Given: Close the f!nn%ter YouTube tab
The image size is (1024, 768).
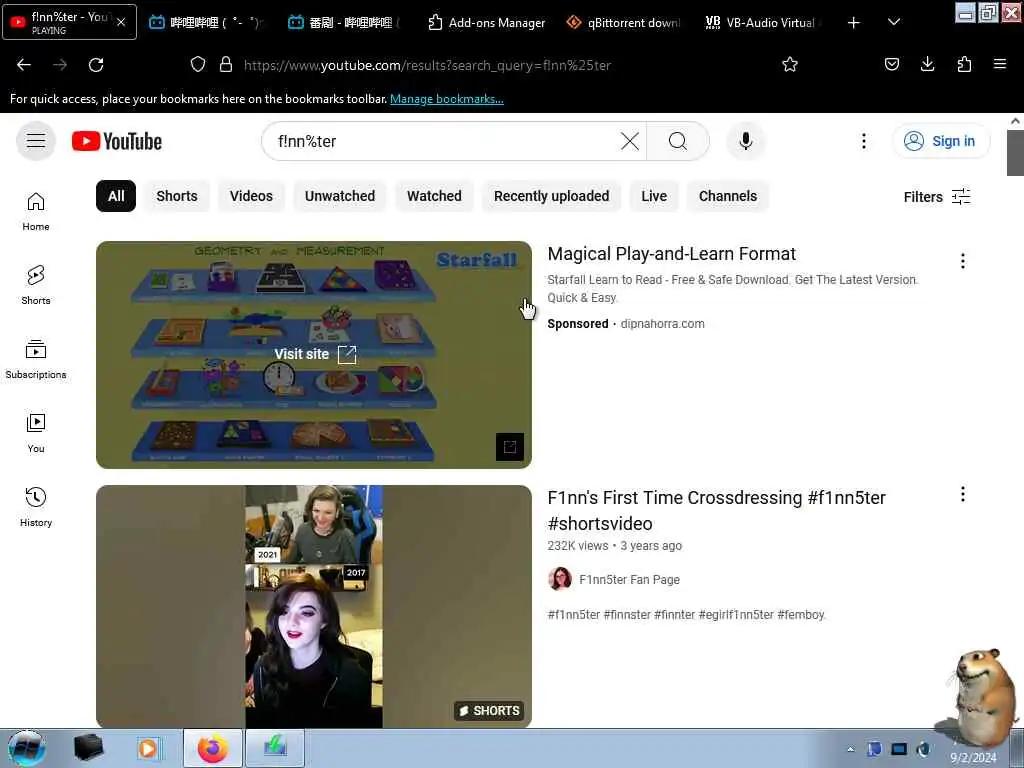Looking at the screenshot, I should click(121, 22).
